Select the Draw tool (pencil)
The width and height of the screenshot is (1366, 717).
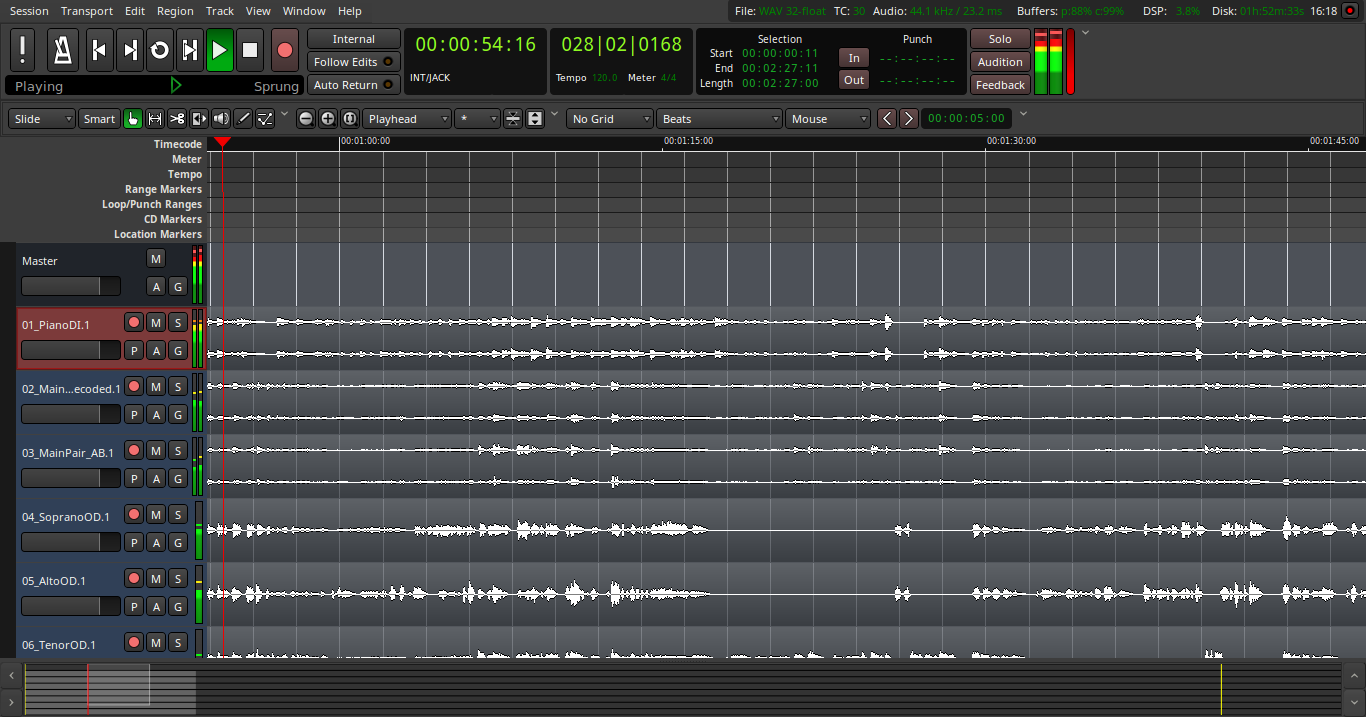click(243, 118)
